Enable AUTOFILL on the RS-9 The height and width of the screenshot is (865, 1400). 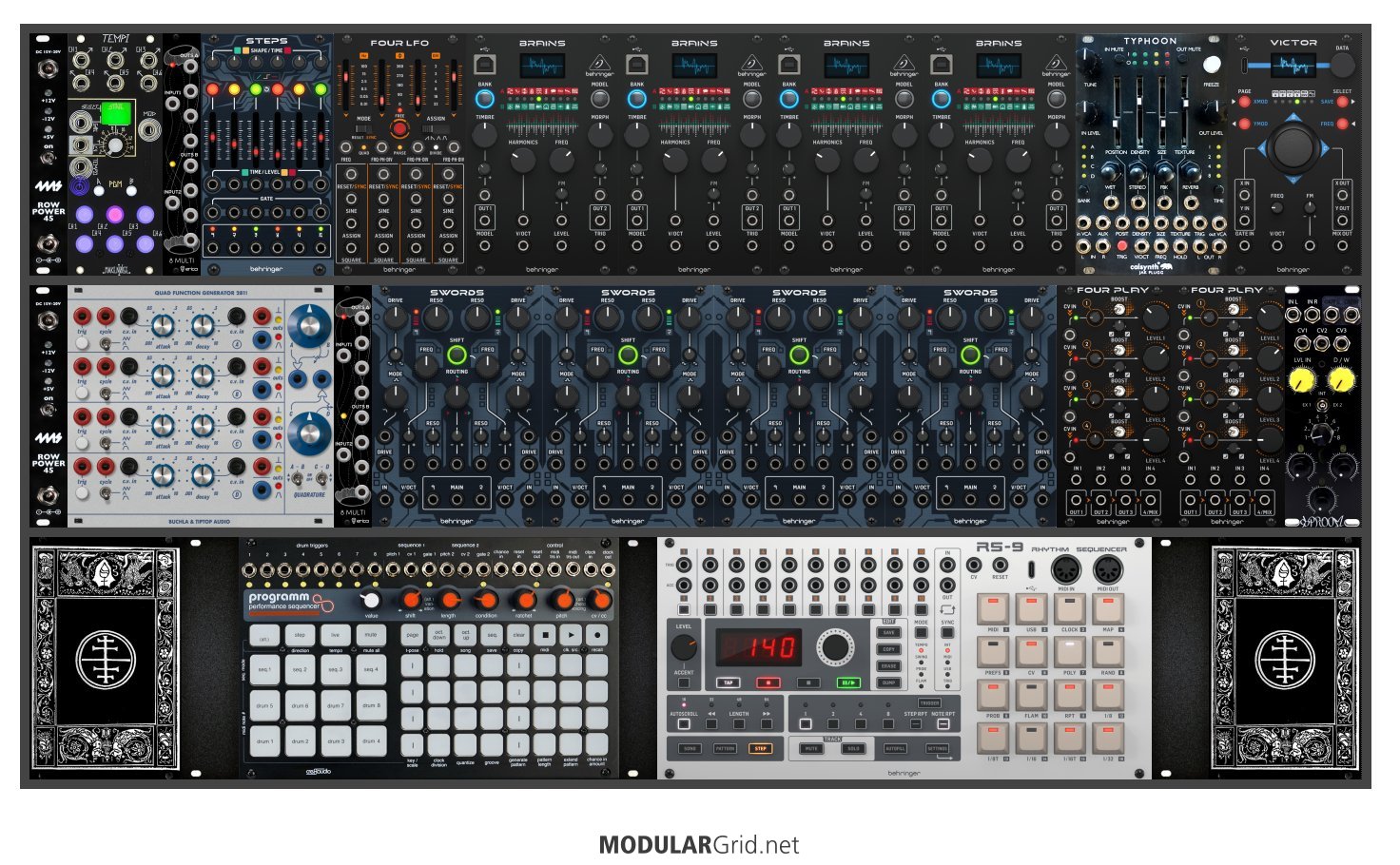895,749
